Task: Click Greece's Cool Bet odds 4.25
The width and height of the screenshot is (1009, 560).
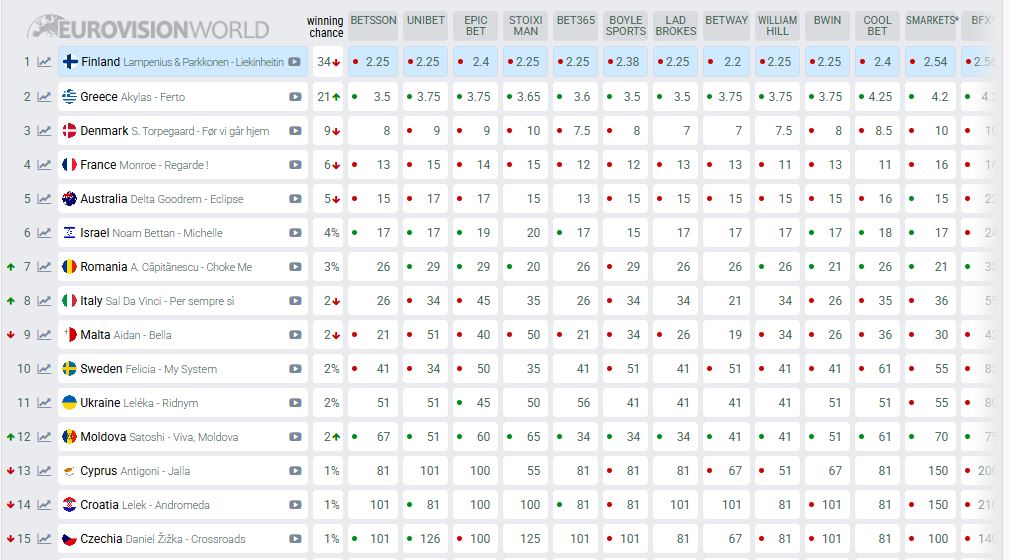Action: click(x=877, y=97)
